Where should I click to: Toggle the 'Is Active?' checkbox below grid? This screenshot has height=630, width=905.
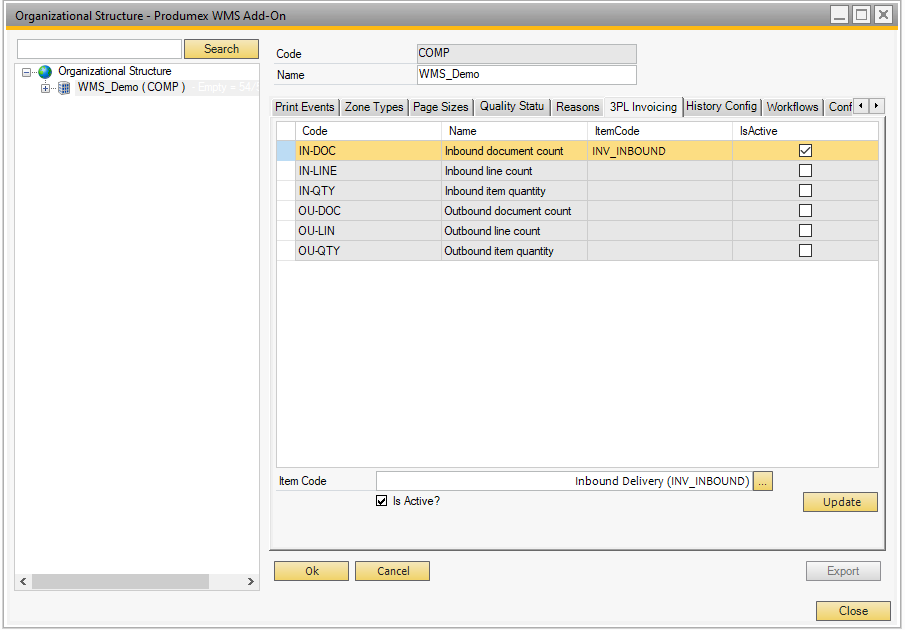pos(381,501)
